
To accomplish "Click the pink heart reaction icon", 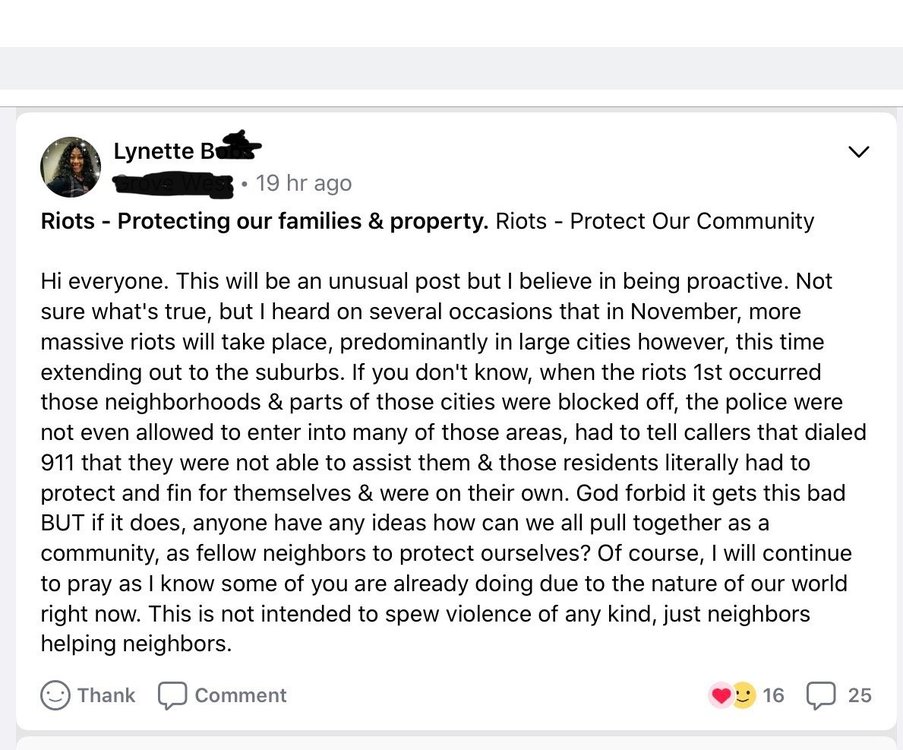I will 721,695.
